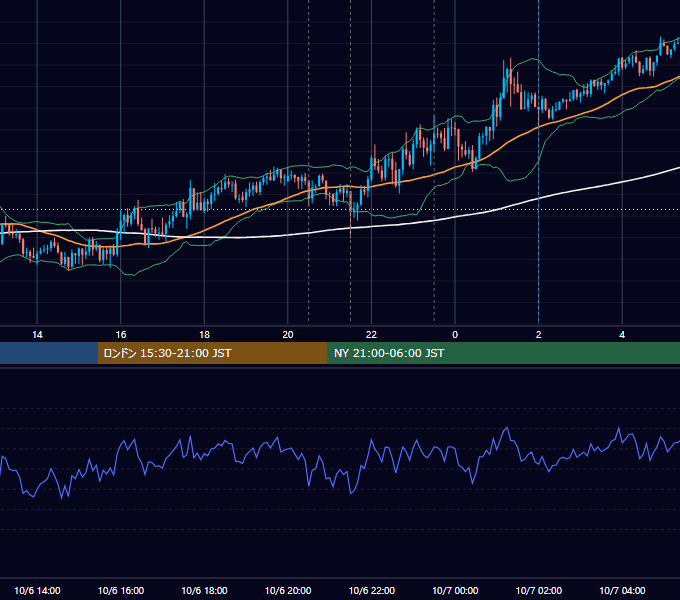The image size is (680, 600).
Task: Click the '10/6 20:00' label on indicator axis
Action: click(288, 590)
